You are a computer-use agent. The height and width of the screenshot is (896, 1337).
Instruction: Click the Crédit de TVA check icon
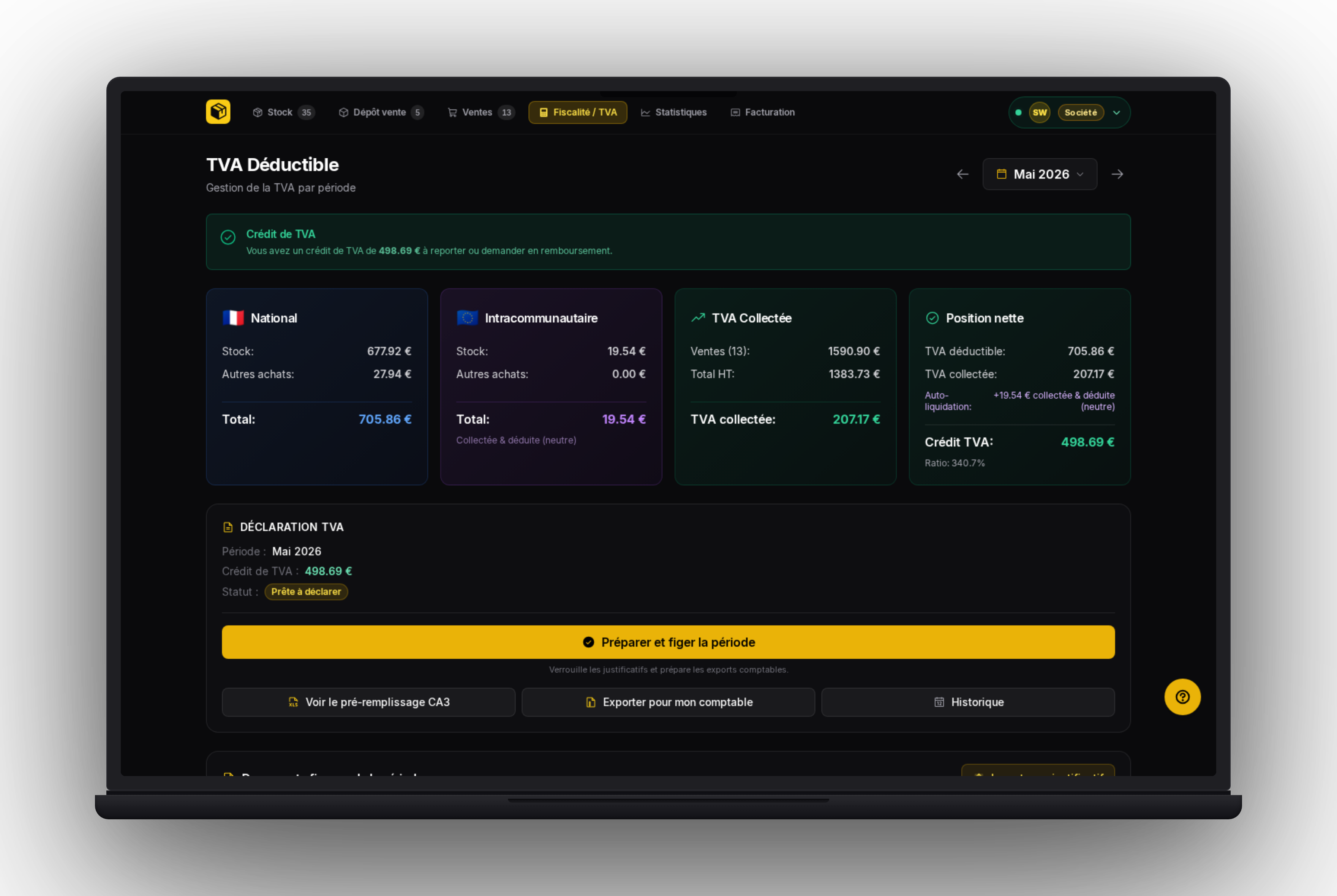pyautogui.click(x=228, y=237)
